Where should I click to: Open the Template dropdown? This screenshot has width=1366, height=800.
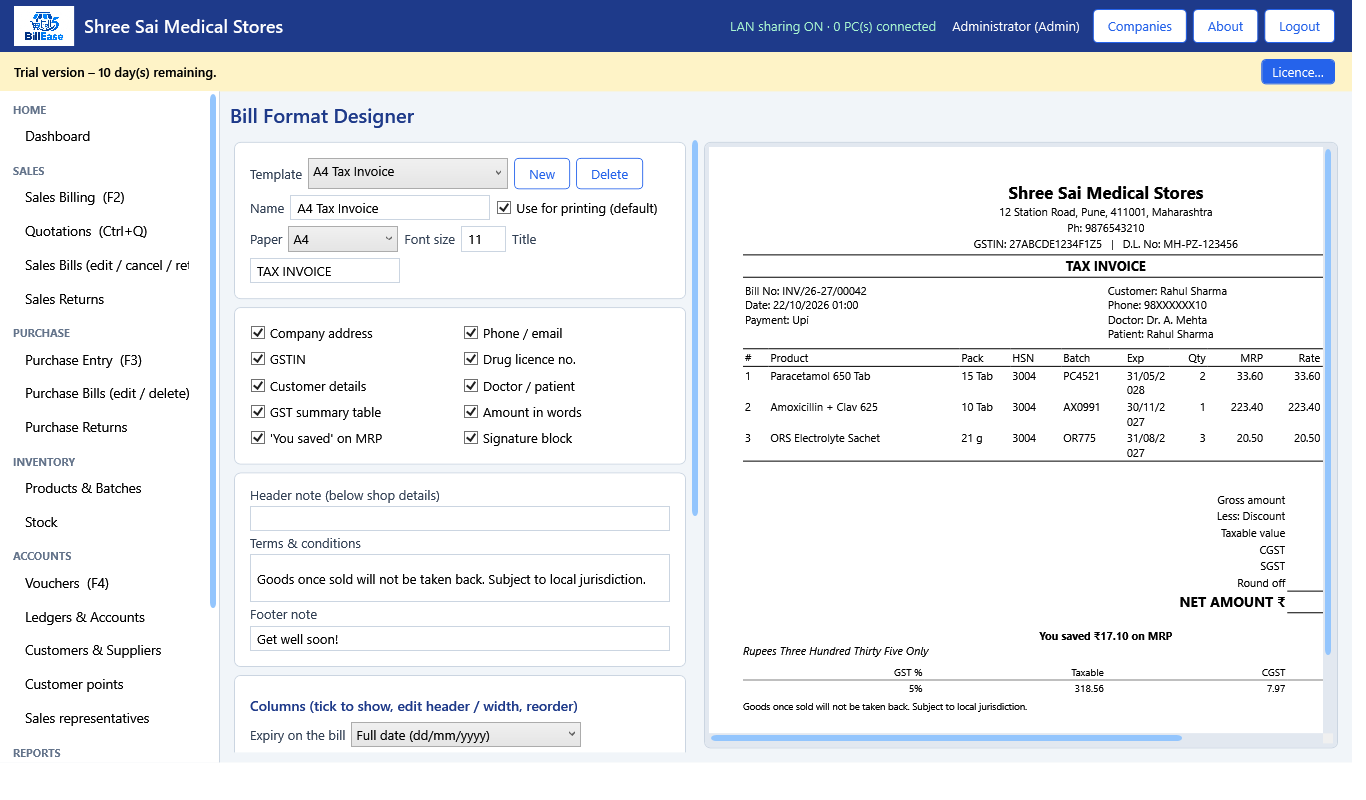click(x=408, y=173)
